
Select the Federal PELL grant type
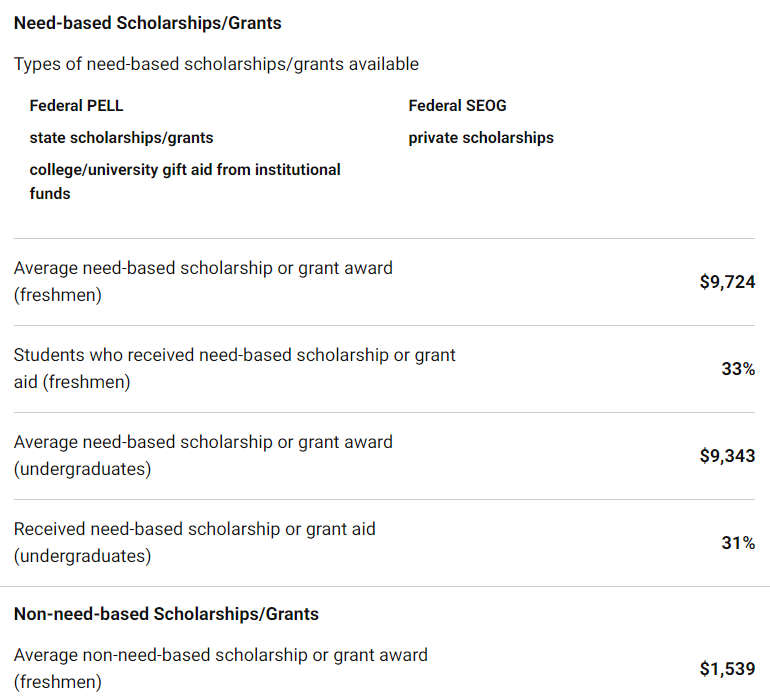point(77,105)
